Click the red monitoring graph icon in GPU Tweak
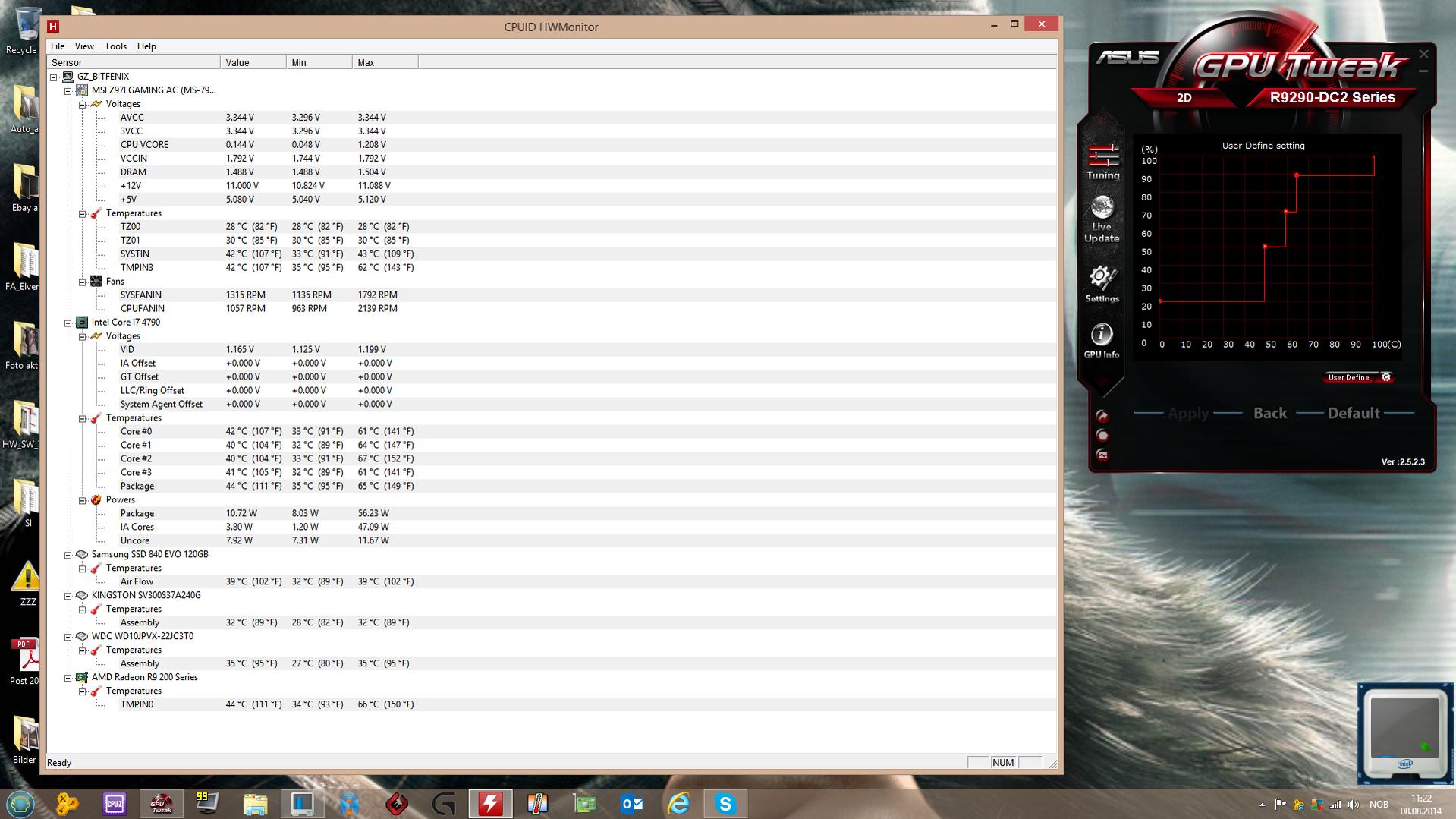The image size is (1456, 819). (x=1102, y=455)
